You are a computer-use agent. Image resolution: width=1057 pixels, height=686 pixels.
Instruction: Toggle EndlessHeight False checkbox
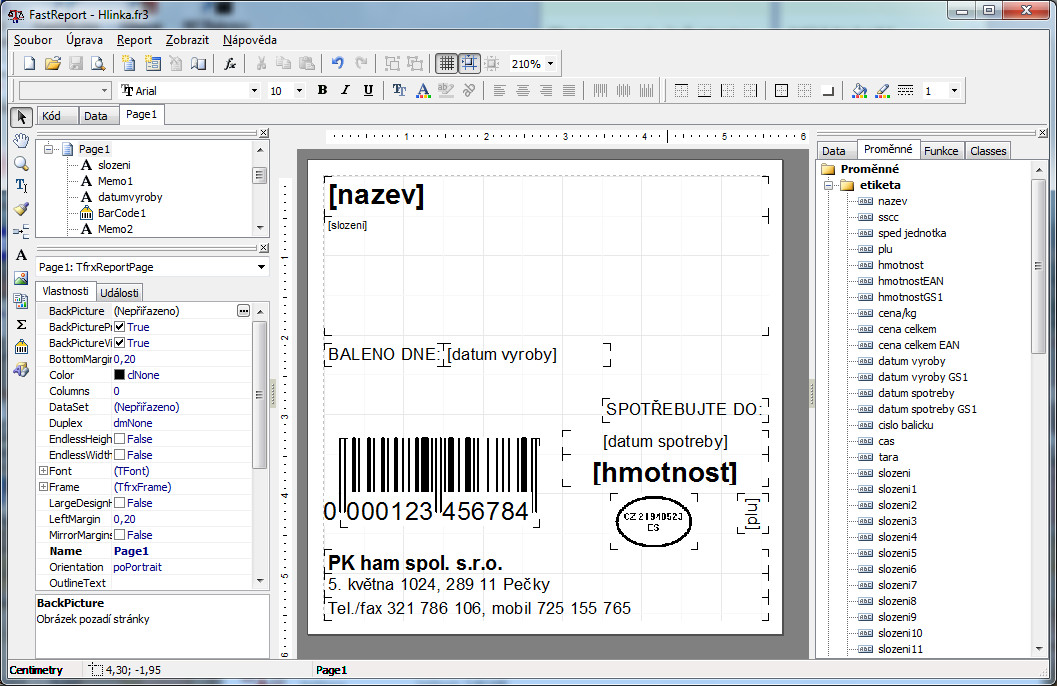[x=120, y=439]
